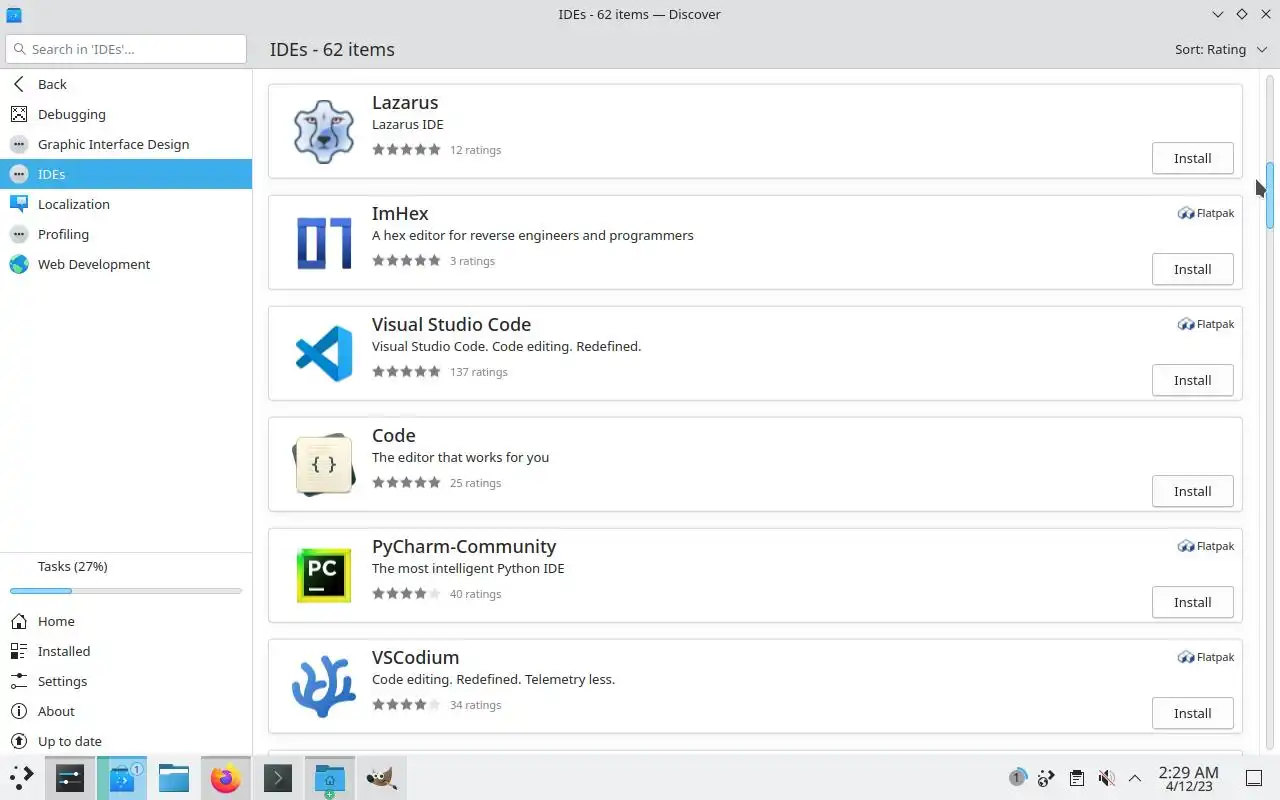Click the Discover taskbar entry
Viewport: 1280px width, 800px height.
pos(122,777)
